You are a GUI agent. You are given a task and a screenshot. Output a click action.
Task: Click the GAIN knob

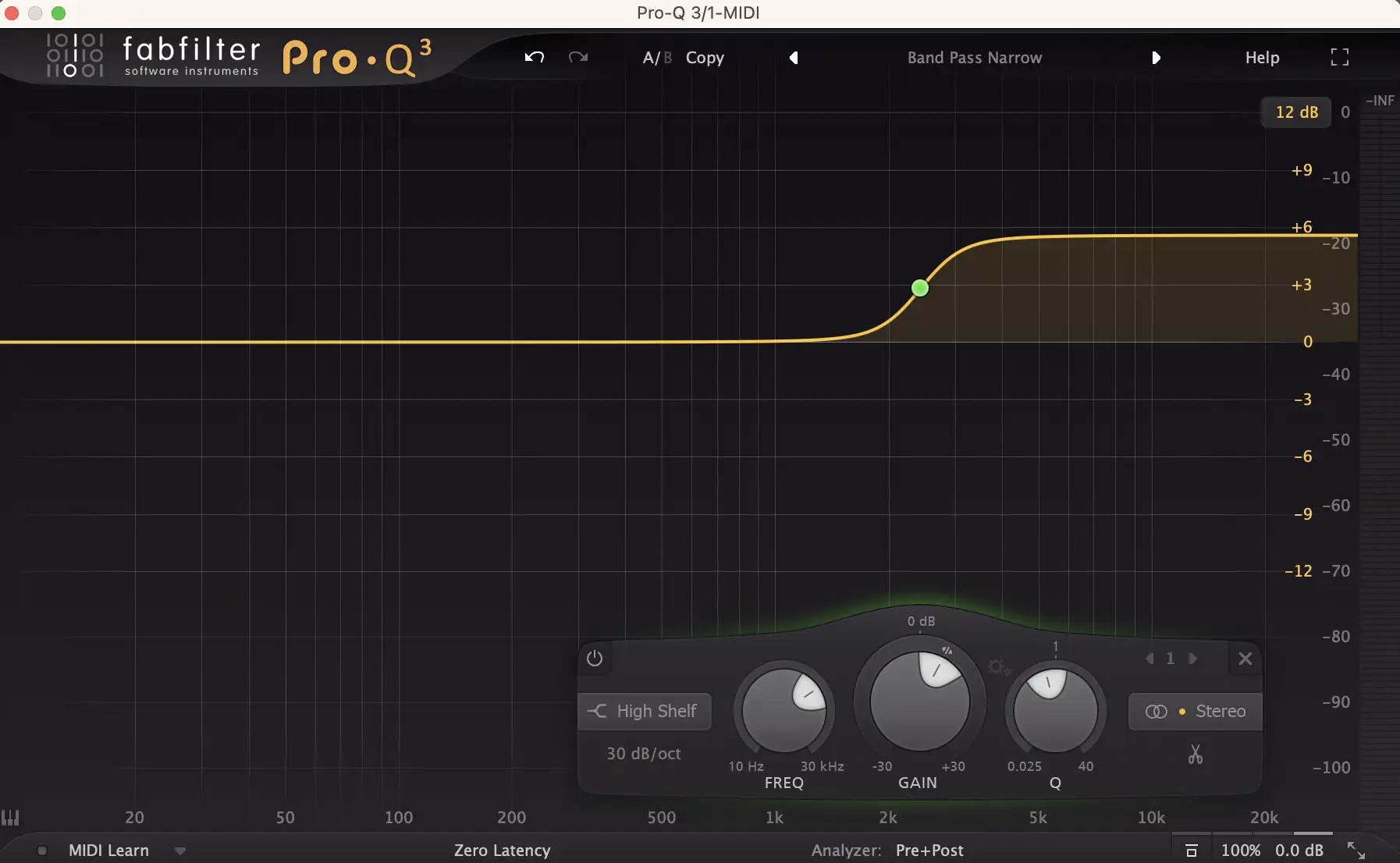tap(919, 701)
